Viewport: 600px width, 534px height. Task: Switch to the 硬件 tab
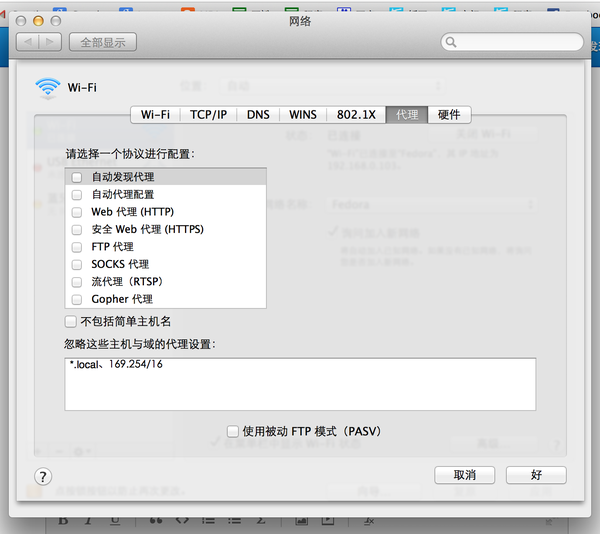449,115
